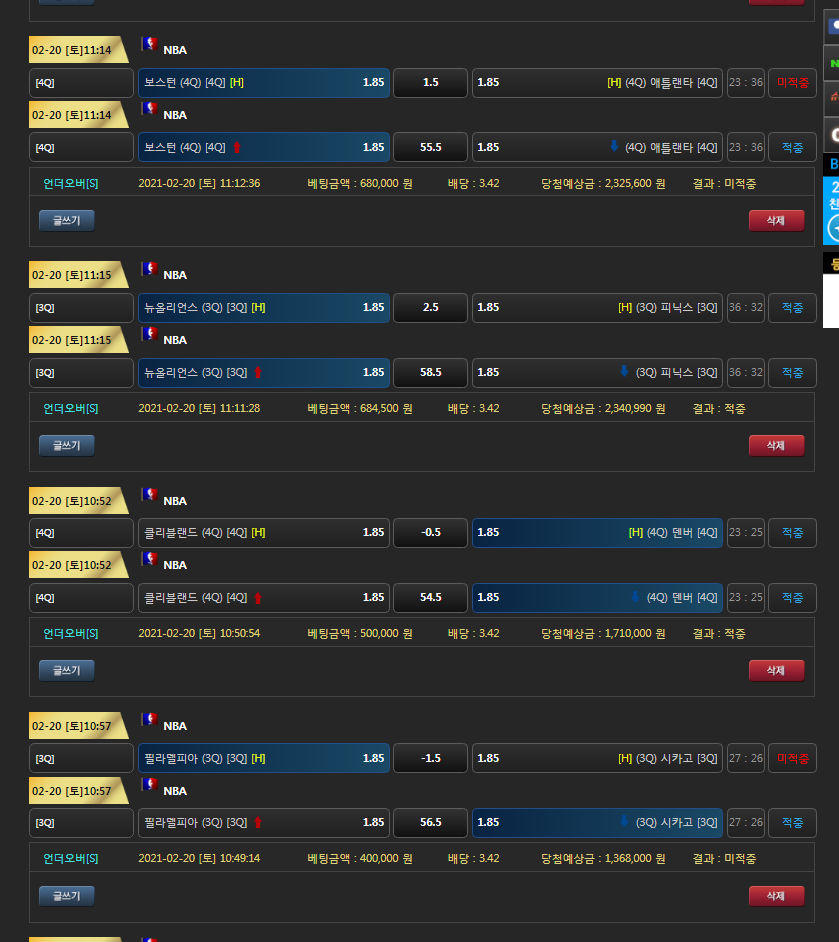Click the 언더오버[S] label of 1,368,000 payout bet

71,858
